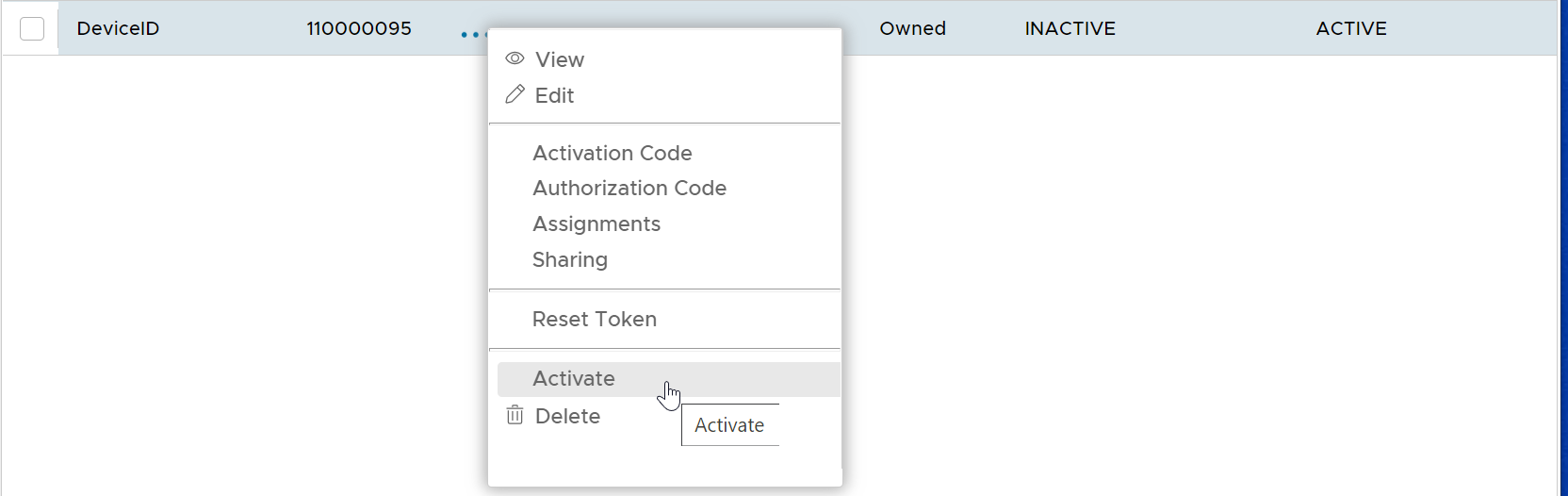
Task: Select the Sharing menu option
Action: coord(569,259)
